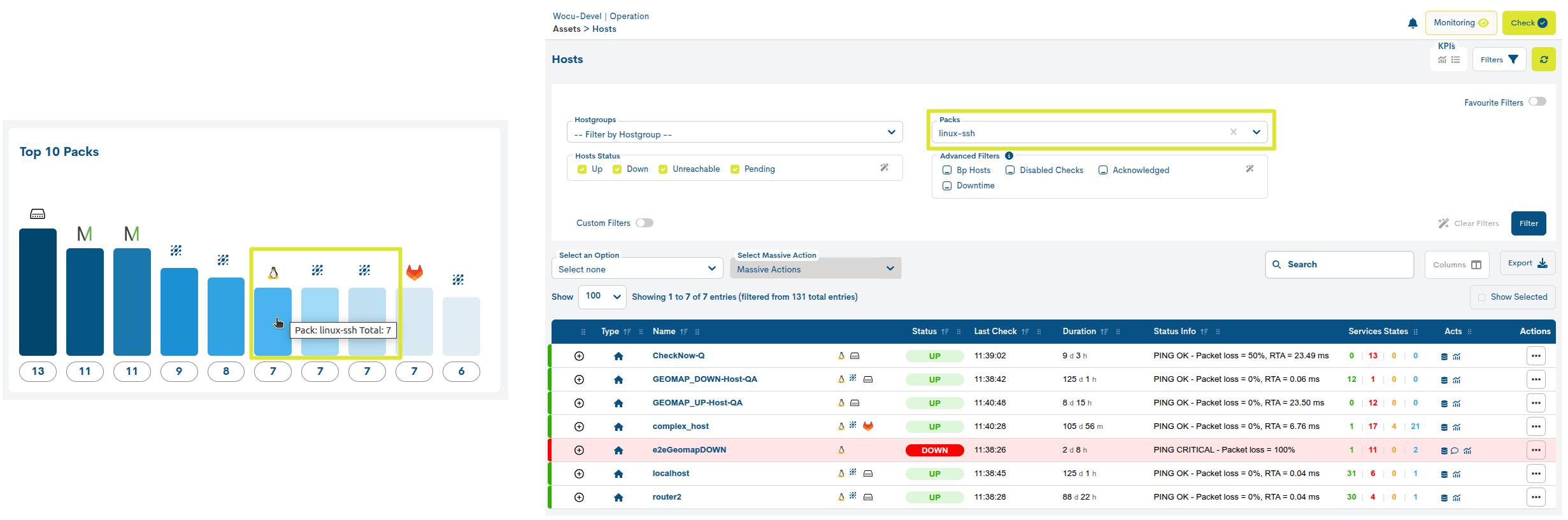The width and height of the screenshot is (1568, 520).
Task: Open the Hostgroups filter dropdown
Action: click(734, 133)
